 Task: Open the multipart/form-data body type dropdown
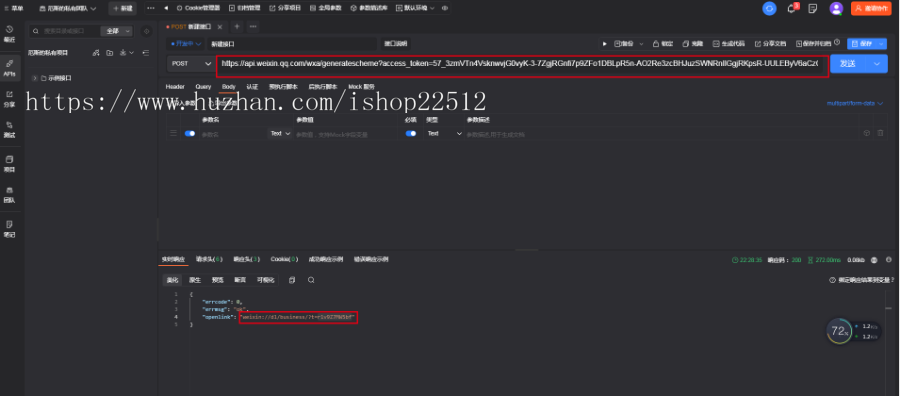854,103
